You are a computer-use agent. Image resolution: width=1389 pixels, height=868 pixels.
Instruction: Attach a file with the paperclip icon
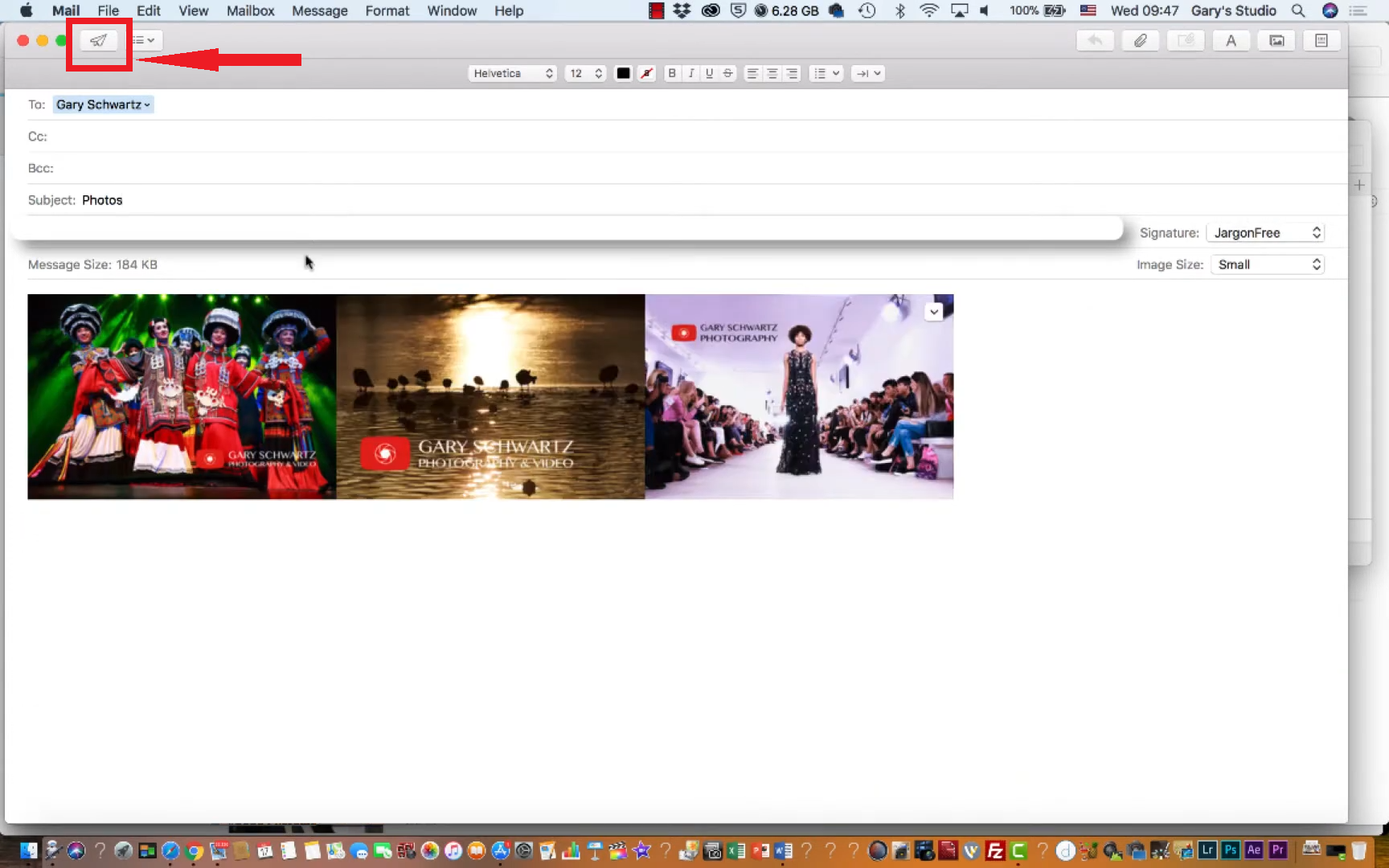coord(1140,40)
